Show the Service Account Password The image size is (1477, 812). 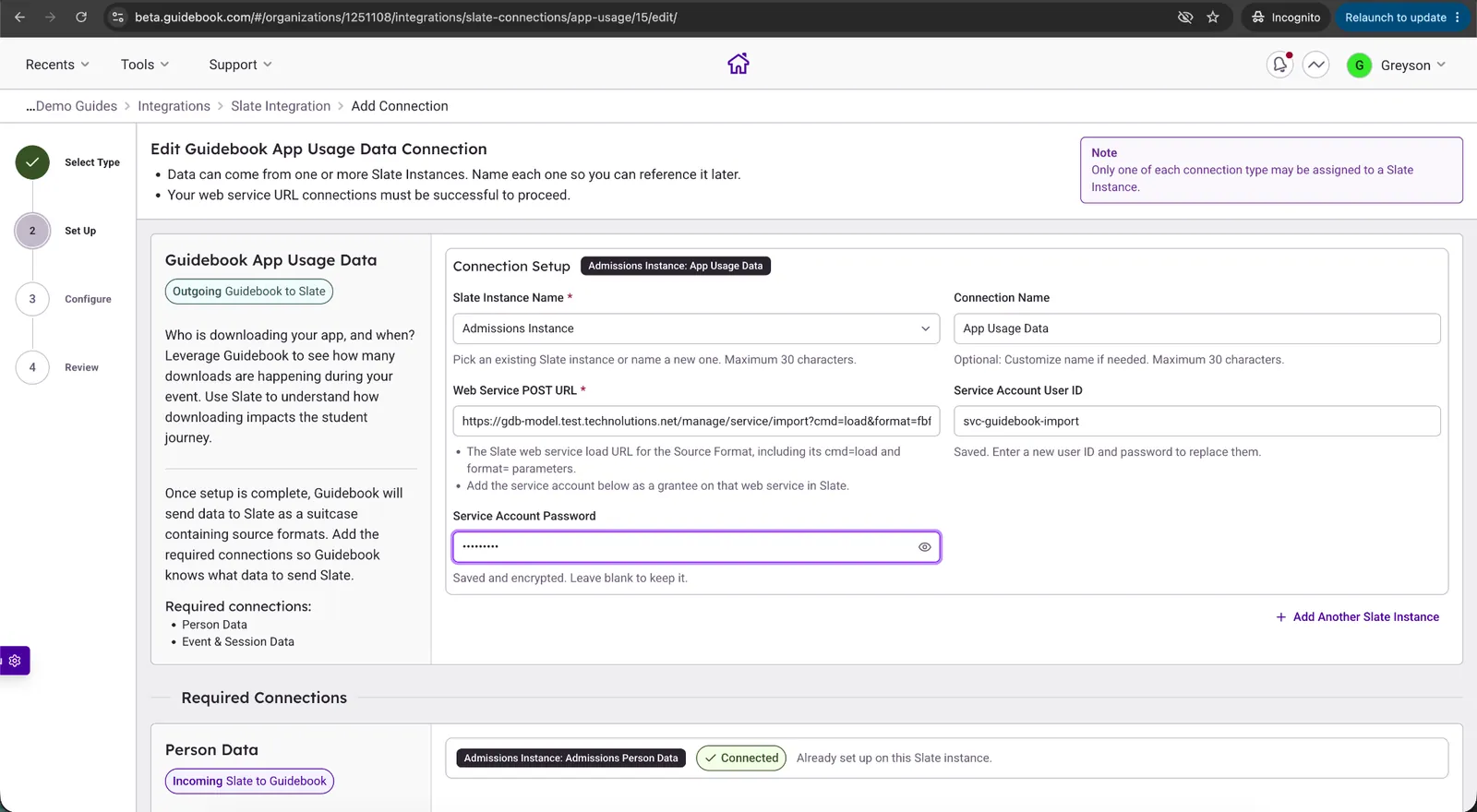[x=924, y=547]
